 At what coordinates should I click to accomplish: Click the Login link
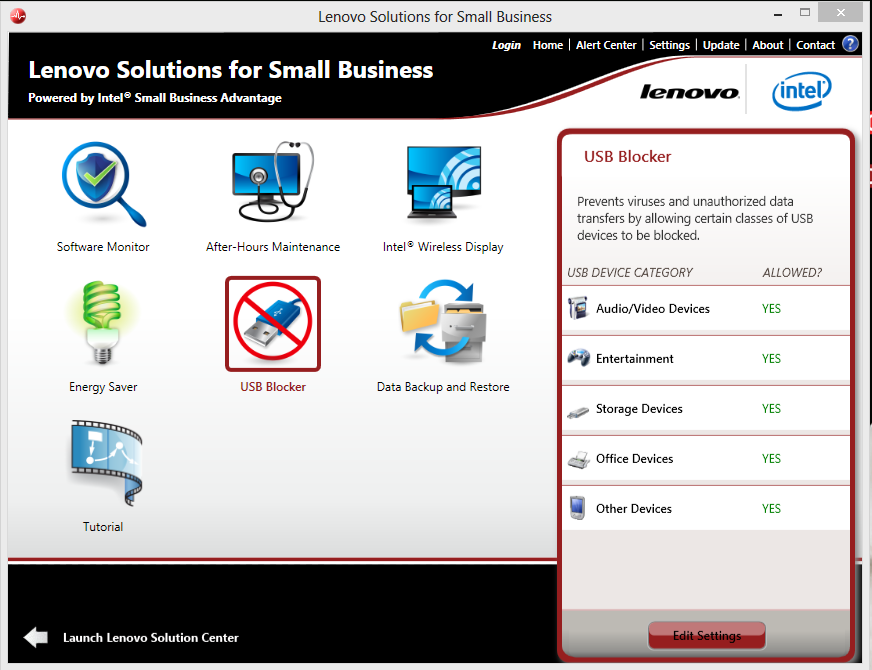click(506, 45)
